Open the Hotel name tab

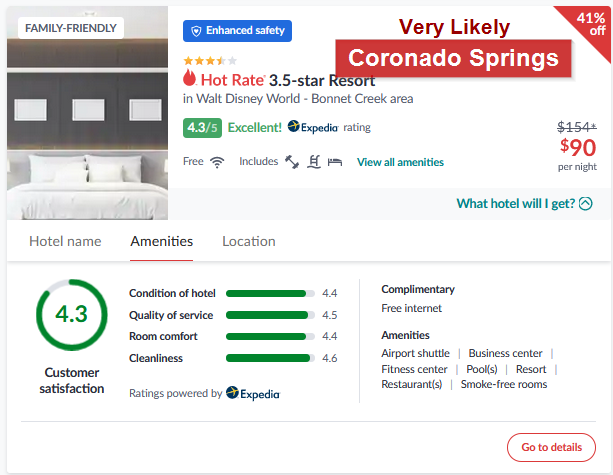coord(65,242)
